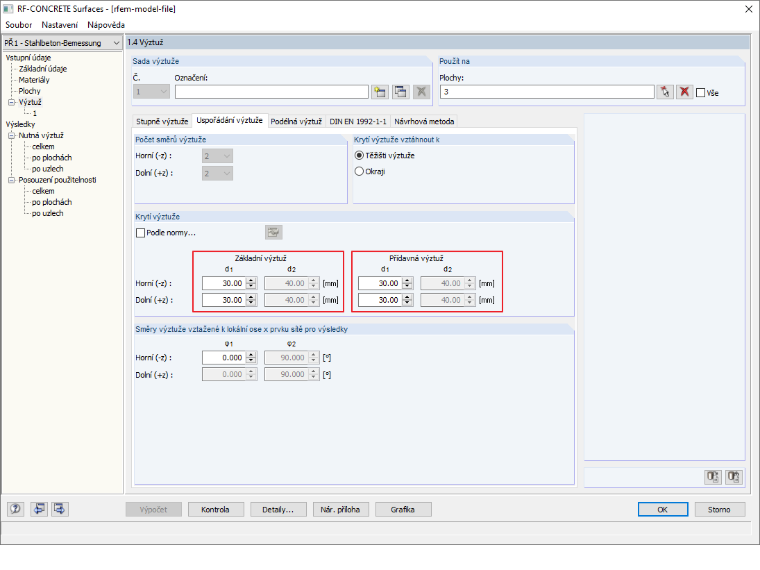Viewport: 760px width, 570px height.
Task: Go to next table icon at bottom left
Action: click(x=60, y=509)
